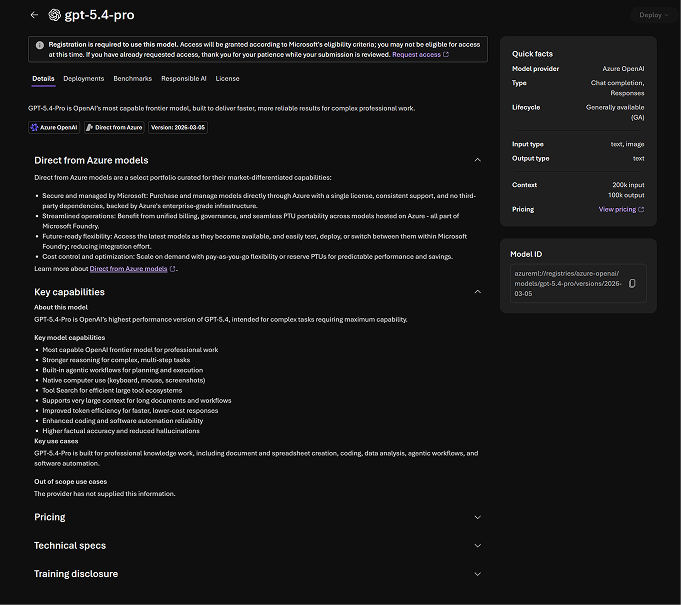Switch to the Deployments tab
The height and width of the screenshot is (605, 681).
[x=83, y=78]
